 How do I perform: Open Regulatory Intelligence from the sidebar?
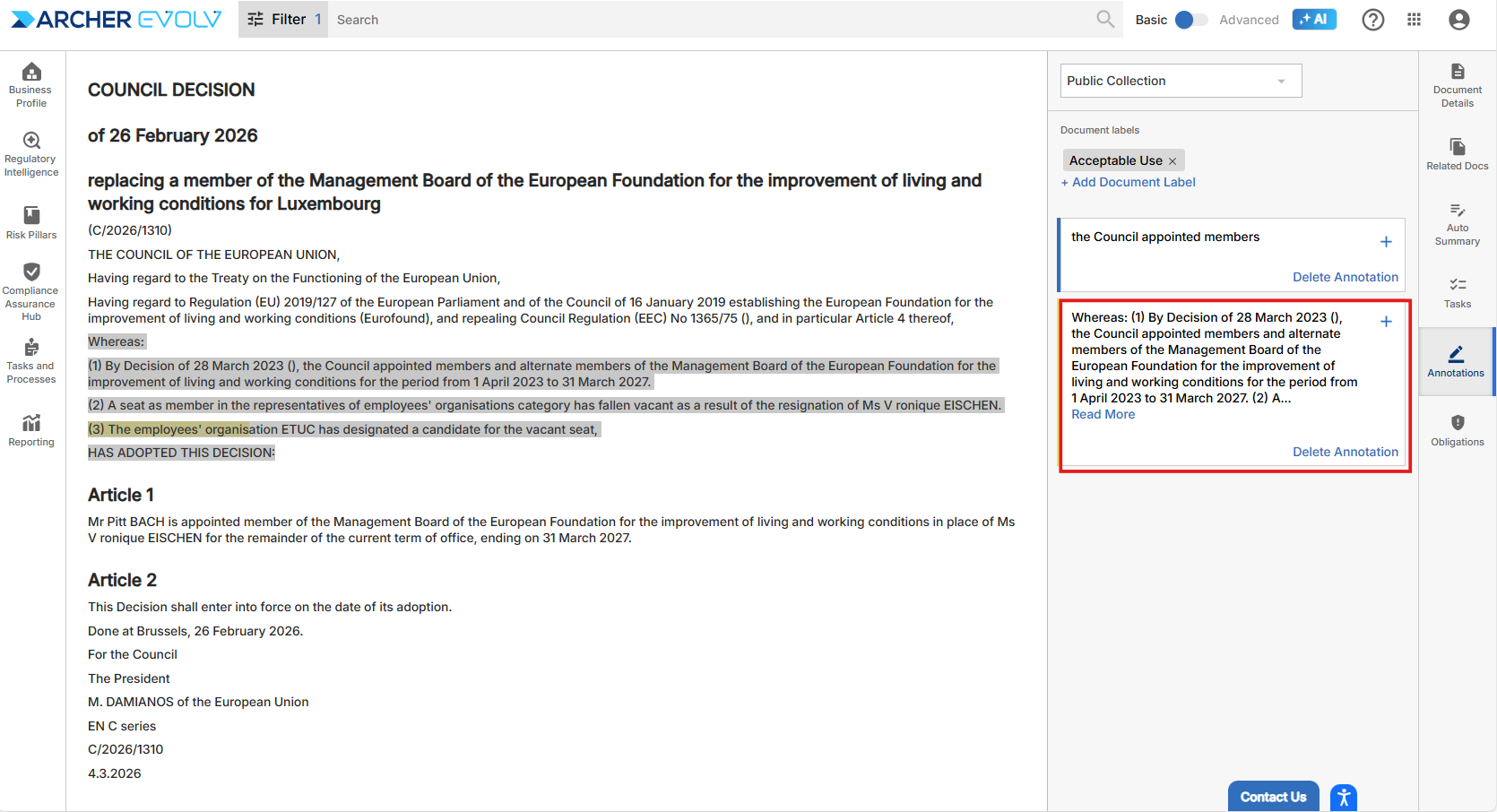pos(31,153)
